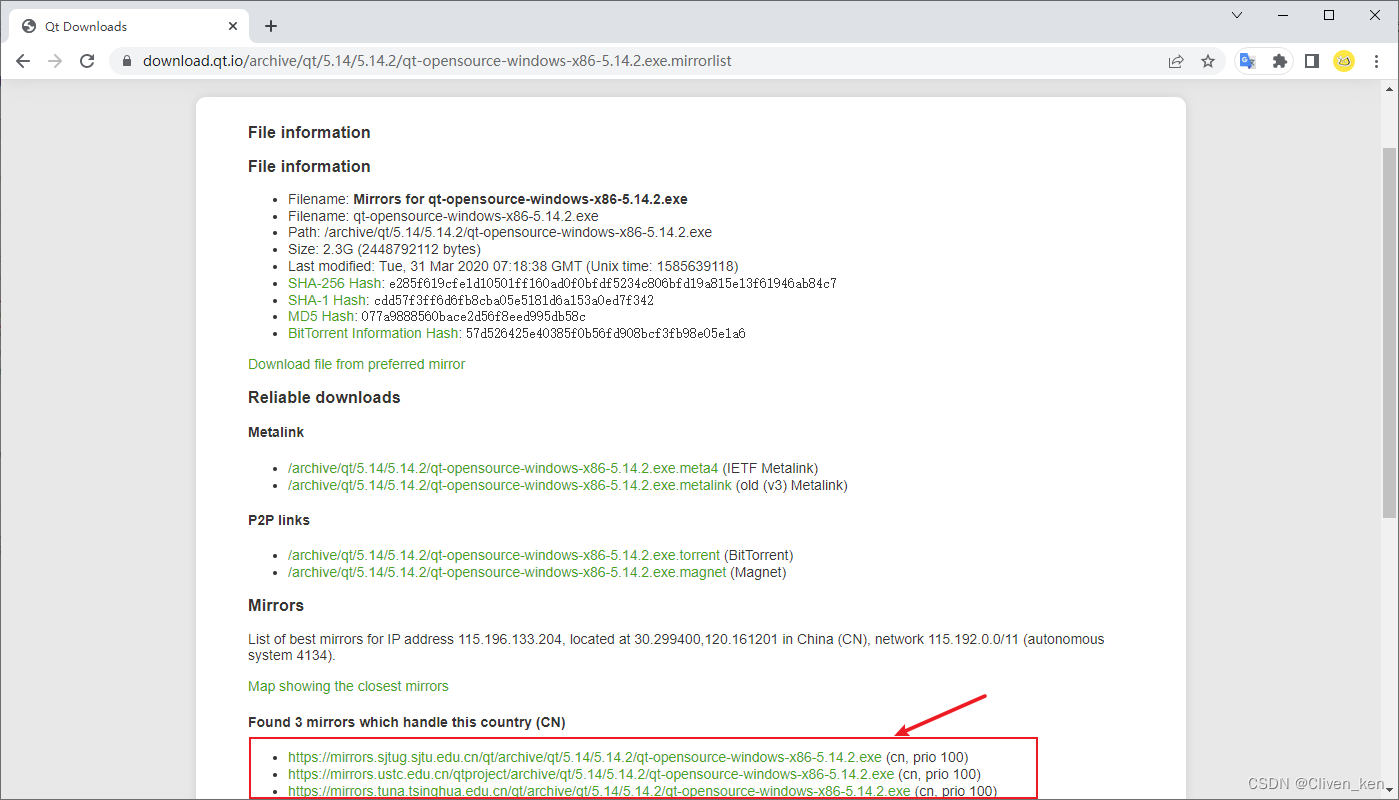Viewport: 1399px width, 800px height.
Task: Download from mirrors.ustc.edu.cn mirror
Action: click(x=591, y=774)
